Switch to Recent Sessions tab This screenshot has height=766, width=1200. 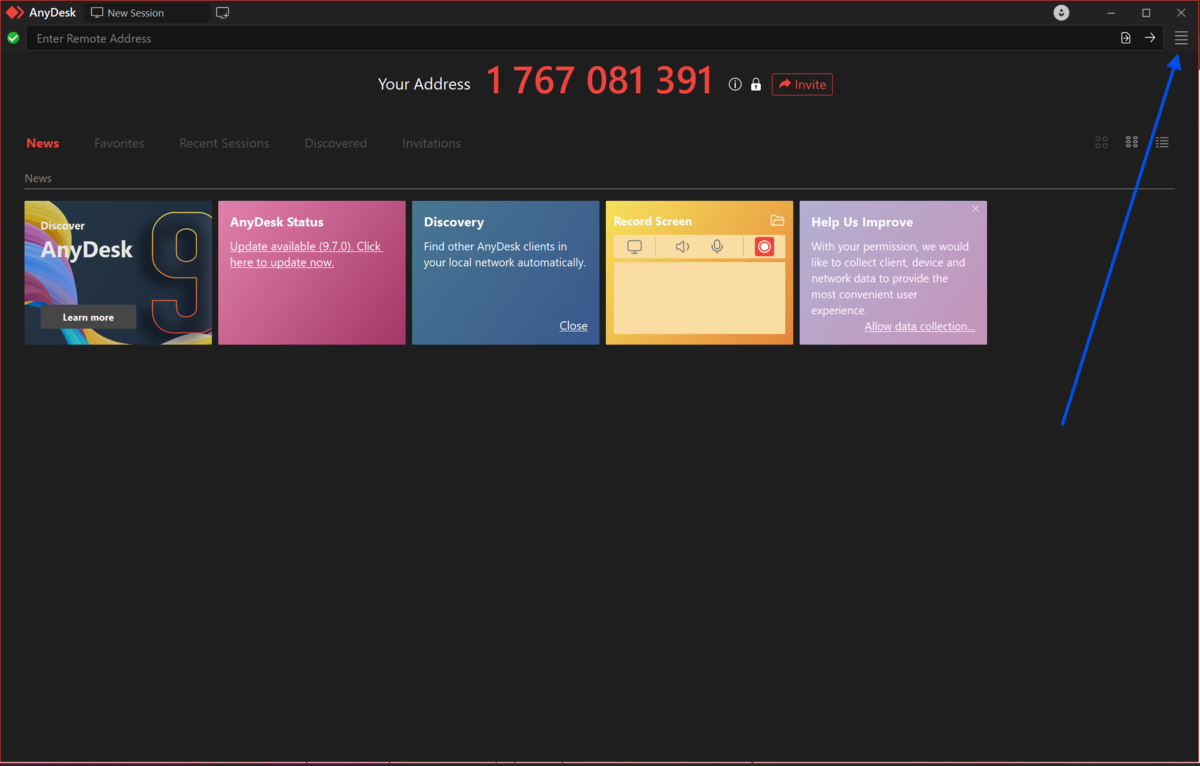click(x=224, y=143)
